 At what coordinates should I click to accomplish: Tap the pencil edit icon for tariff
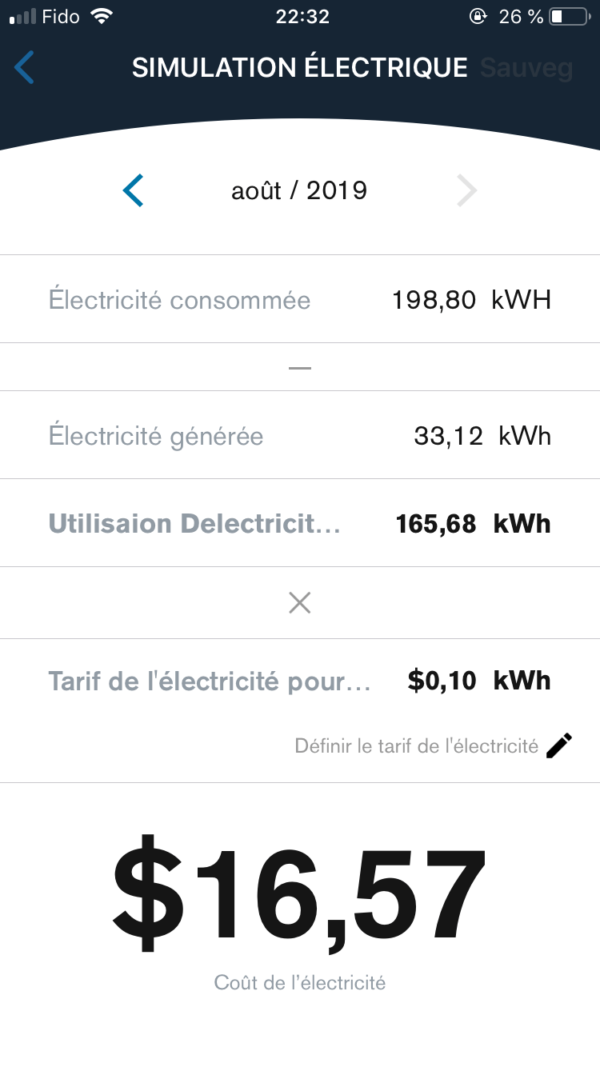click(x=560, y=746)
